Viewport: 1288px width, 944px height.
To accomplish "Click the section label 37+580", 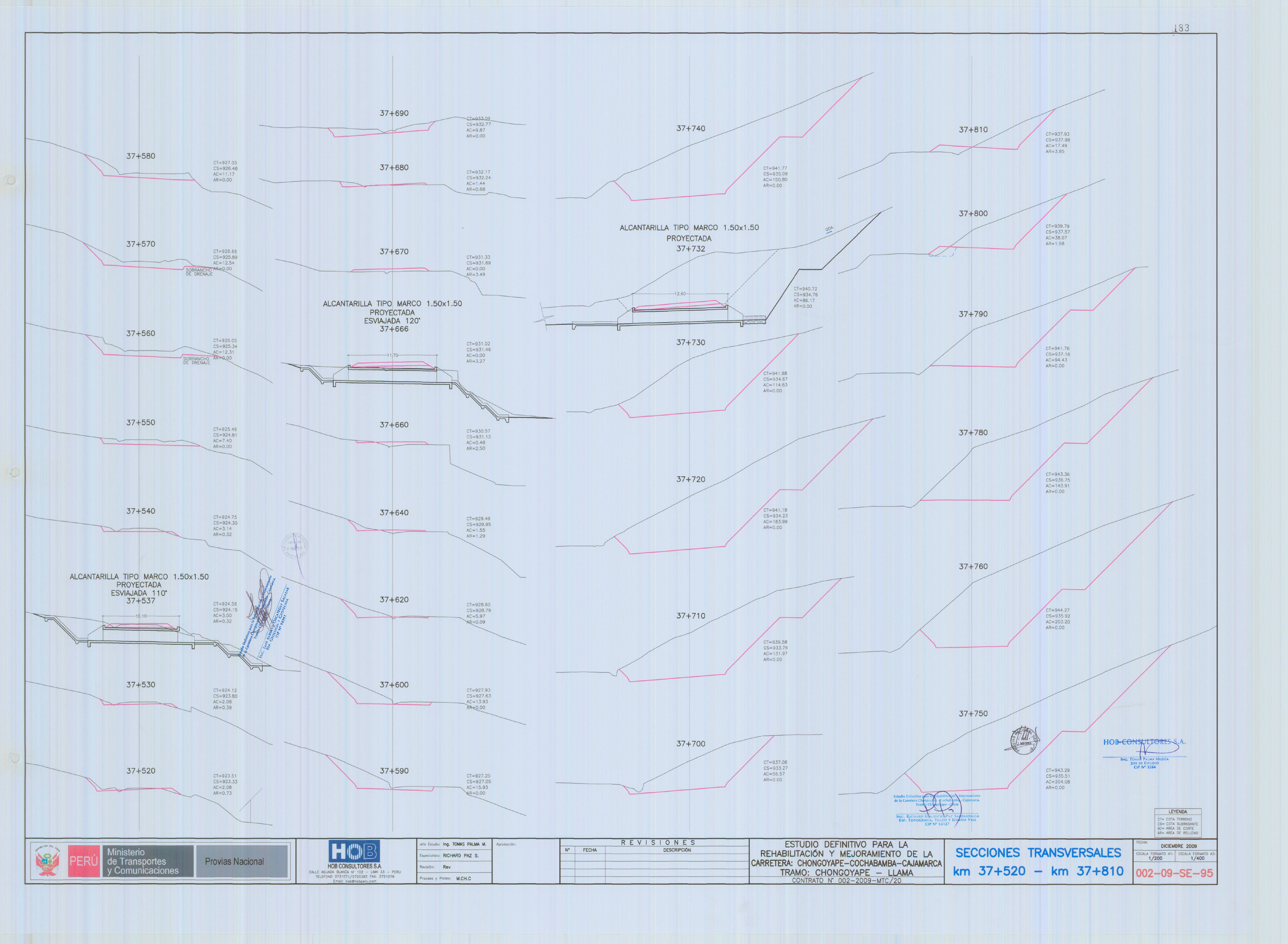I will click(141, 156).
